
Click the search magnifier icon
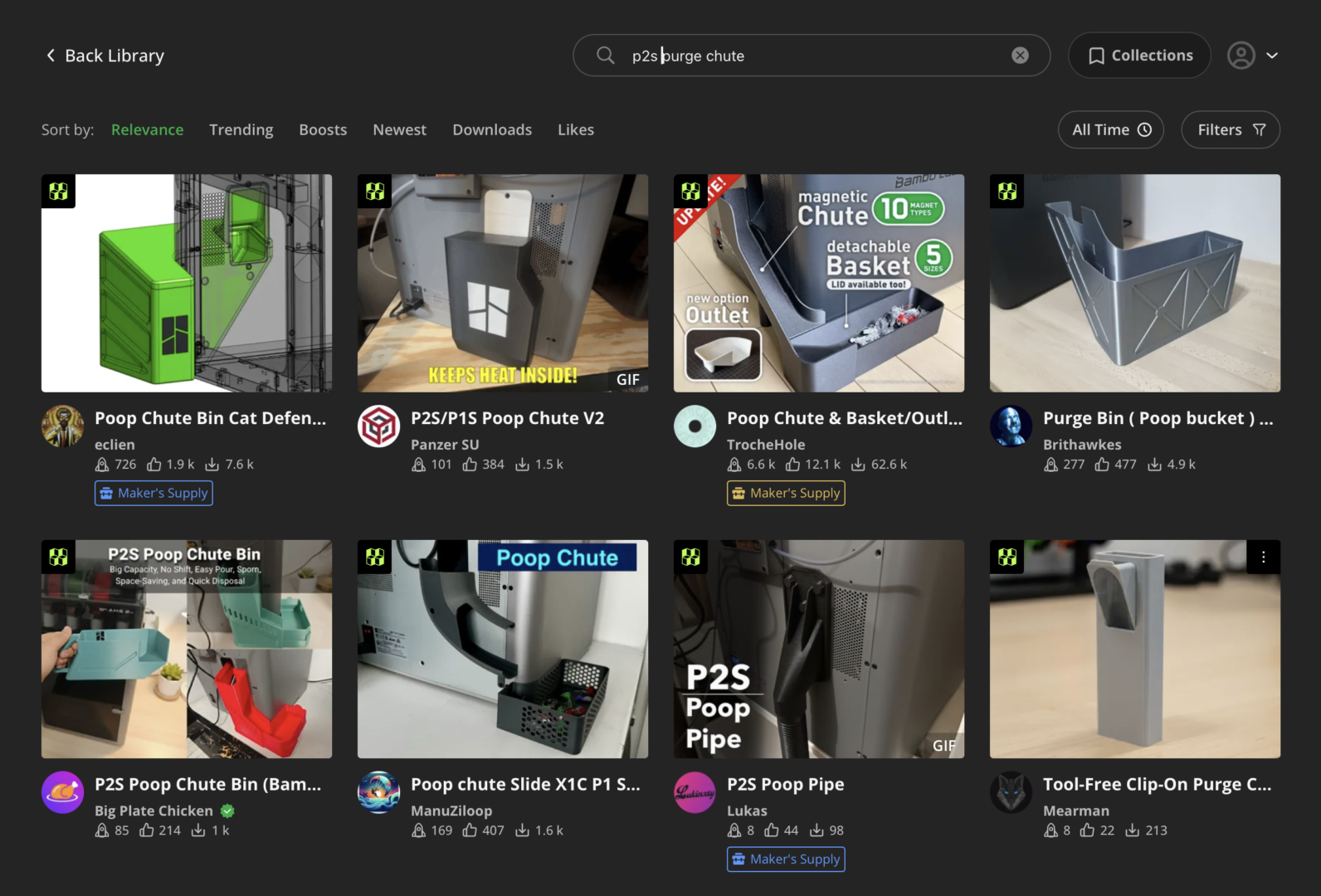606,56
